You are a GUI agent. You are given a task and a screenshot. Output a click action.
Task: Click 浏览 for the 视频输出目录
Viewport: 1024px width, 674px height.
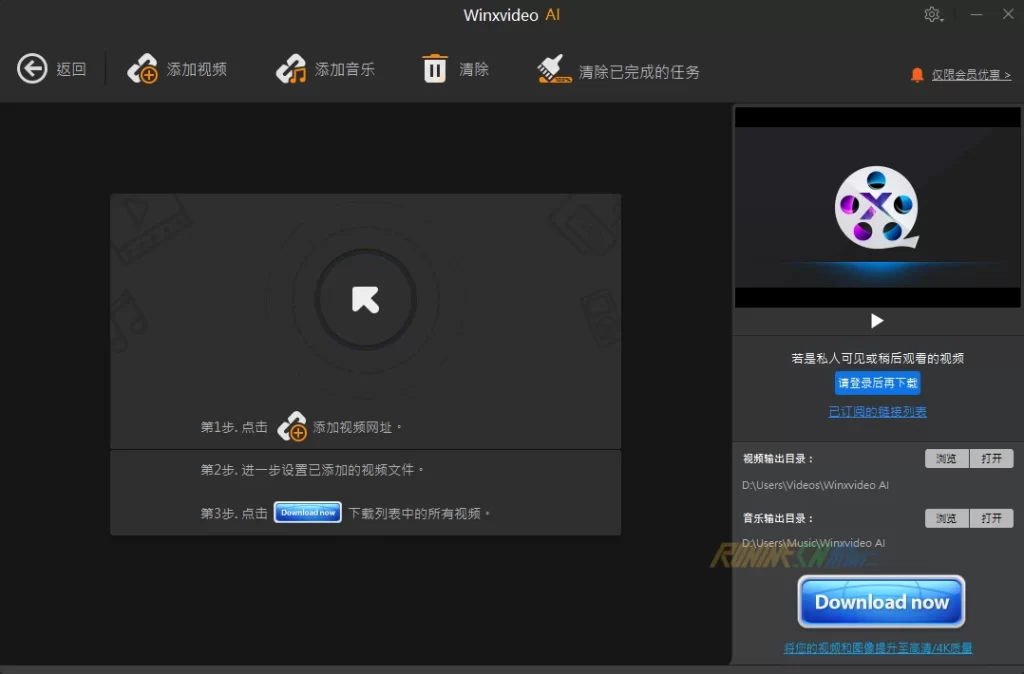[946, 459]
